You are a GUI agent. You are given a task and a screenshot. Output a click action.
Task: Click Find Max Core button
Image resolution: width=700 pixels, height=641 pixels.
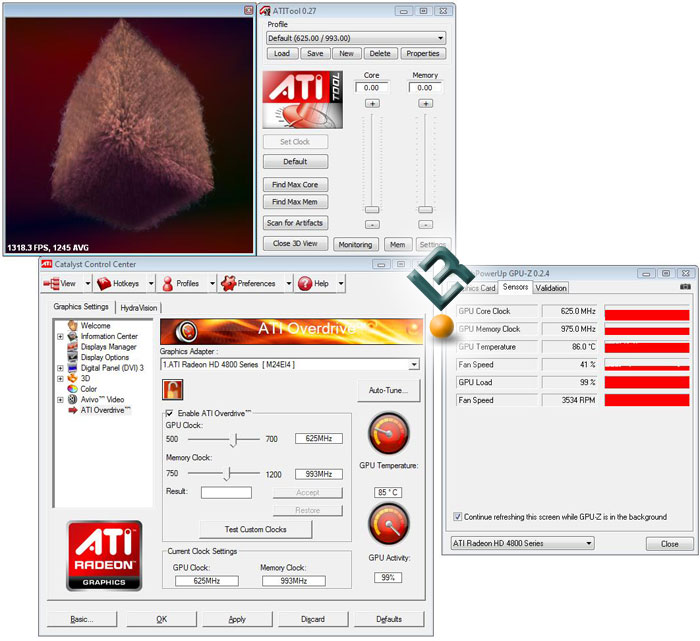295,184
